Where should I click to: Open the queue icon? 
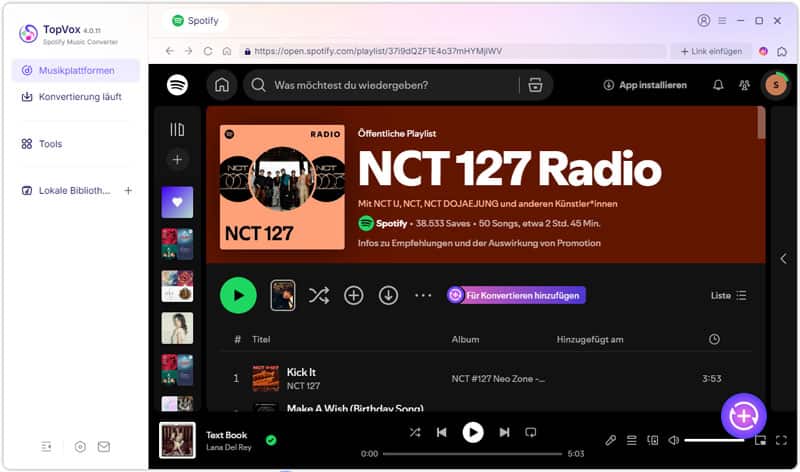[x=632, y=440]
